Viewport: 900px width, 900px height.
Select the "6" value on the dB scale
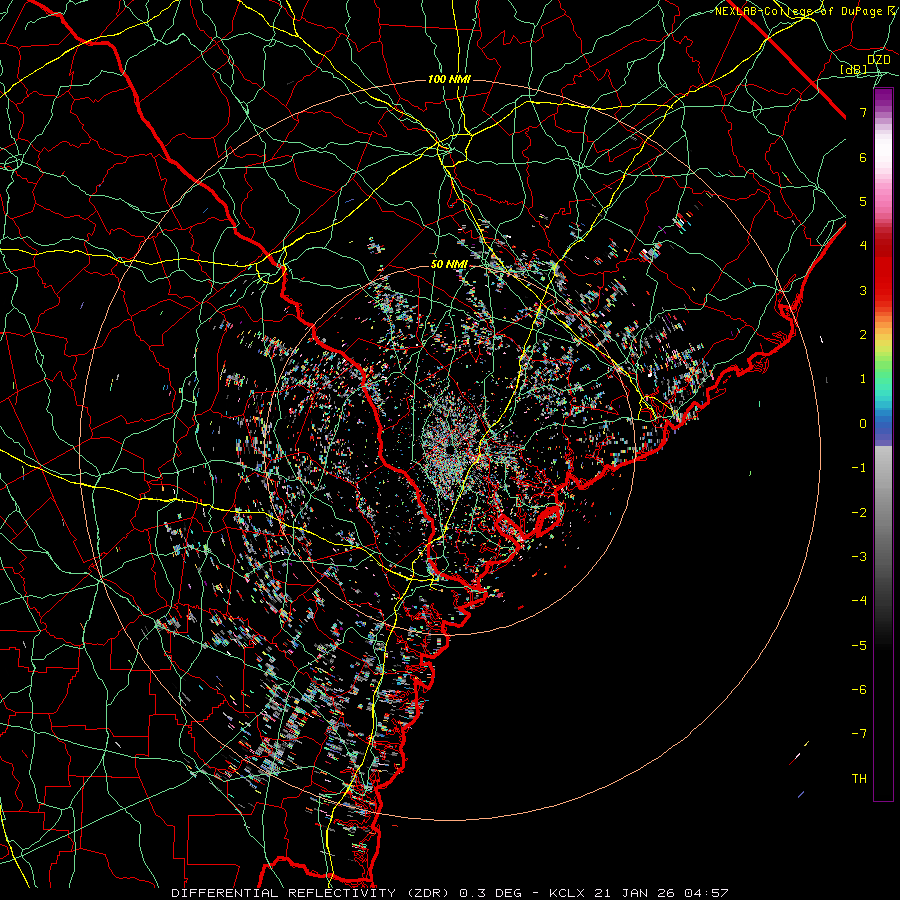[863, 157]
